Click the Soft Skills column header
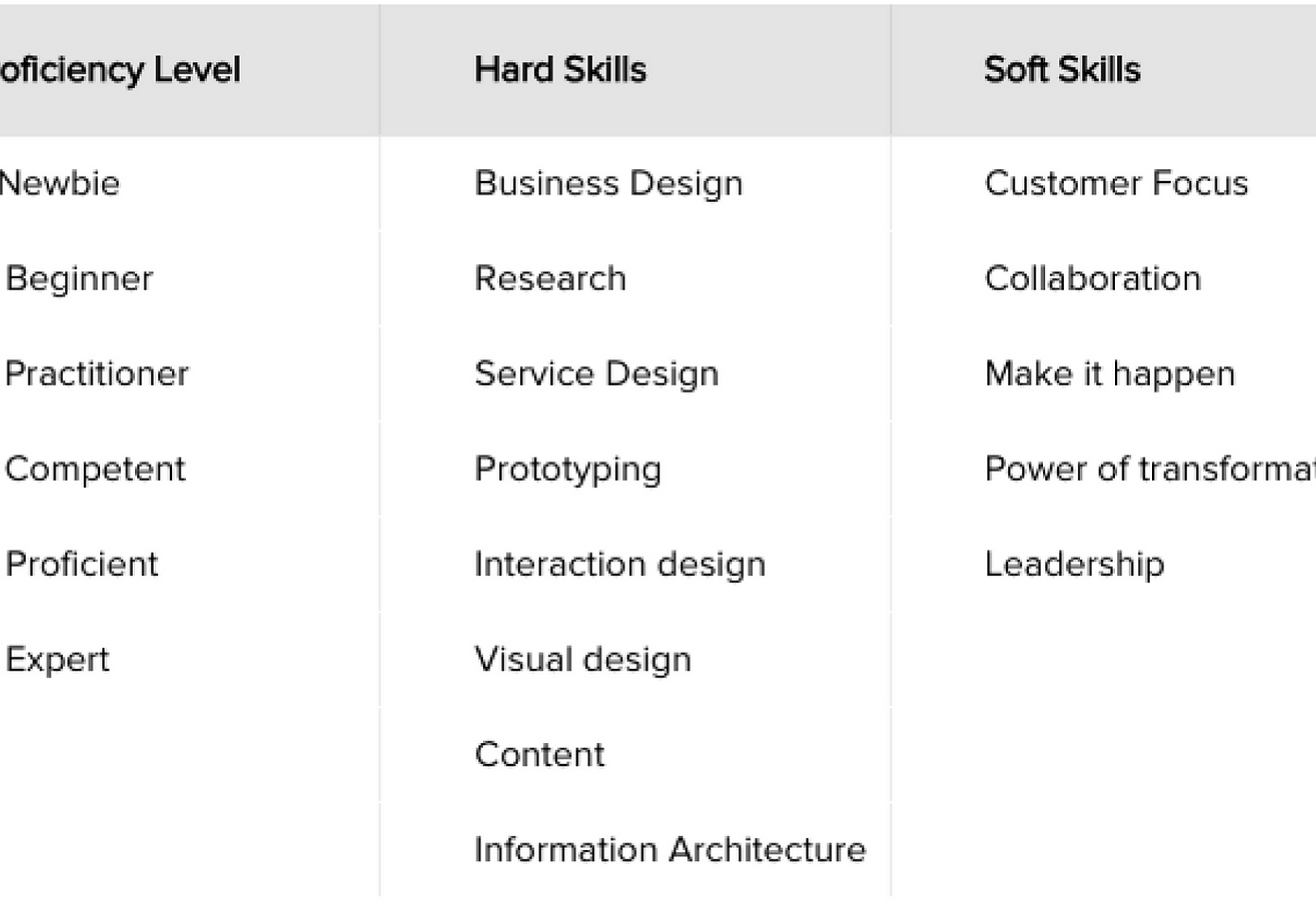This screenshot has height=912, width=1316. [1062, 70]
